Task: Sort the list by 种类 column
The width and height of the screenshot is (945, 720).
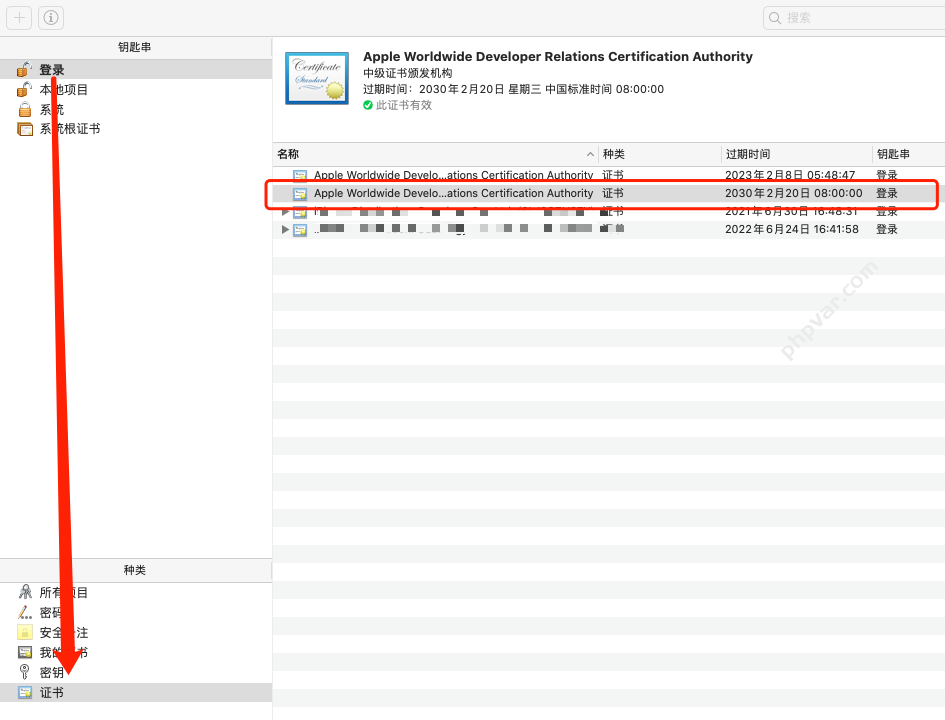Action: pyautogui.click(x=660, y=154)
